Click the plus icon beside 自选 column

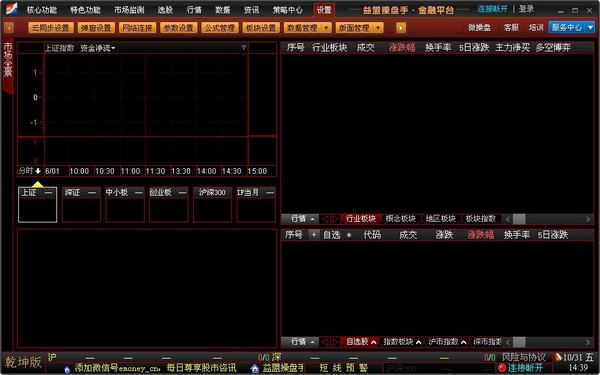pos(314,235)
